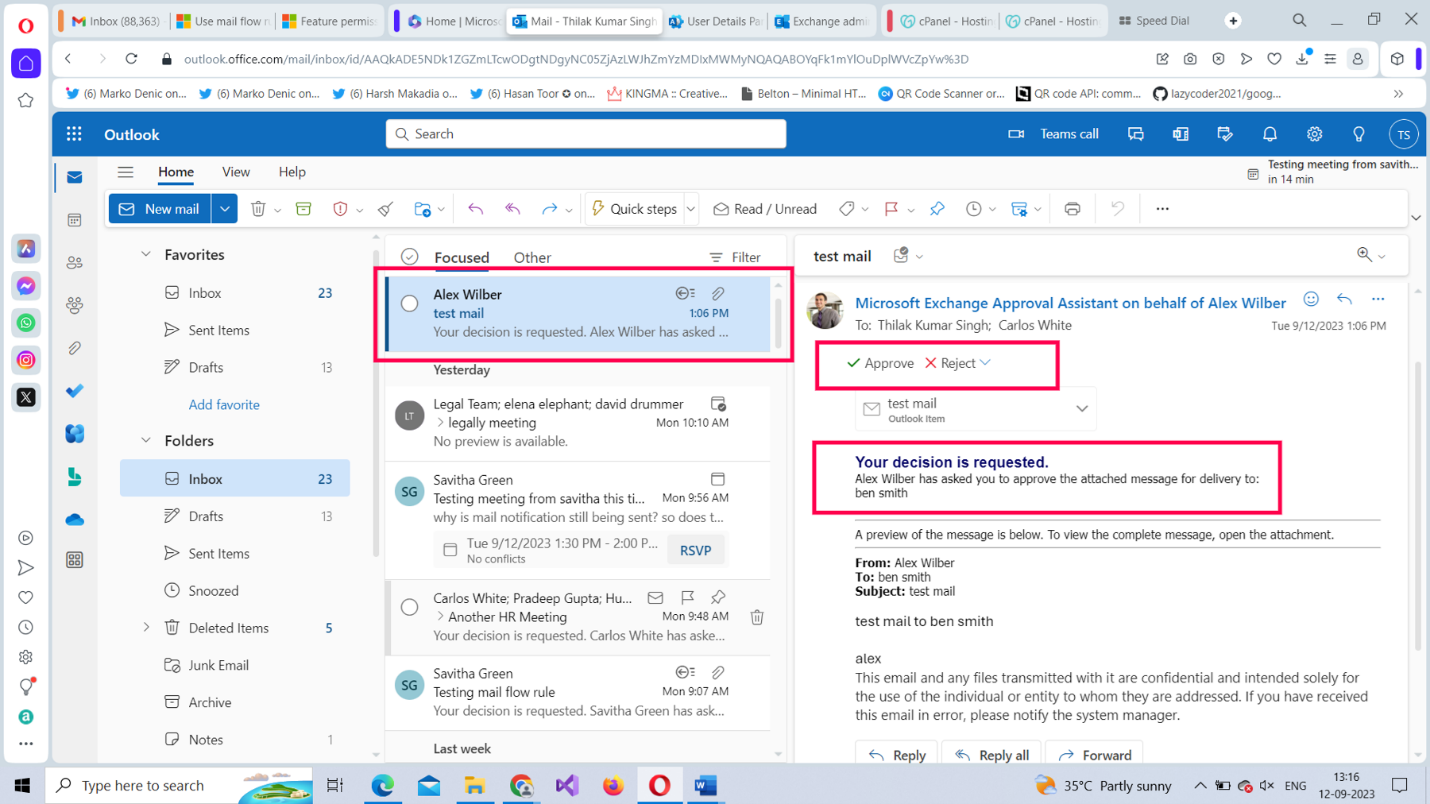
Task: Click the Outlook search box
Action: coord(586,134)
